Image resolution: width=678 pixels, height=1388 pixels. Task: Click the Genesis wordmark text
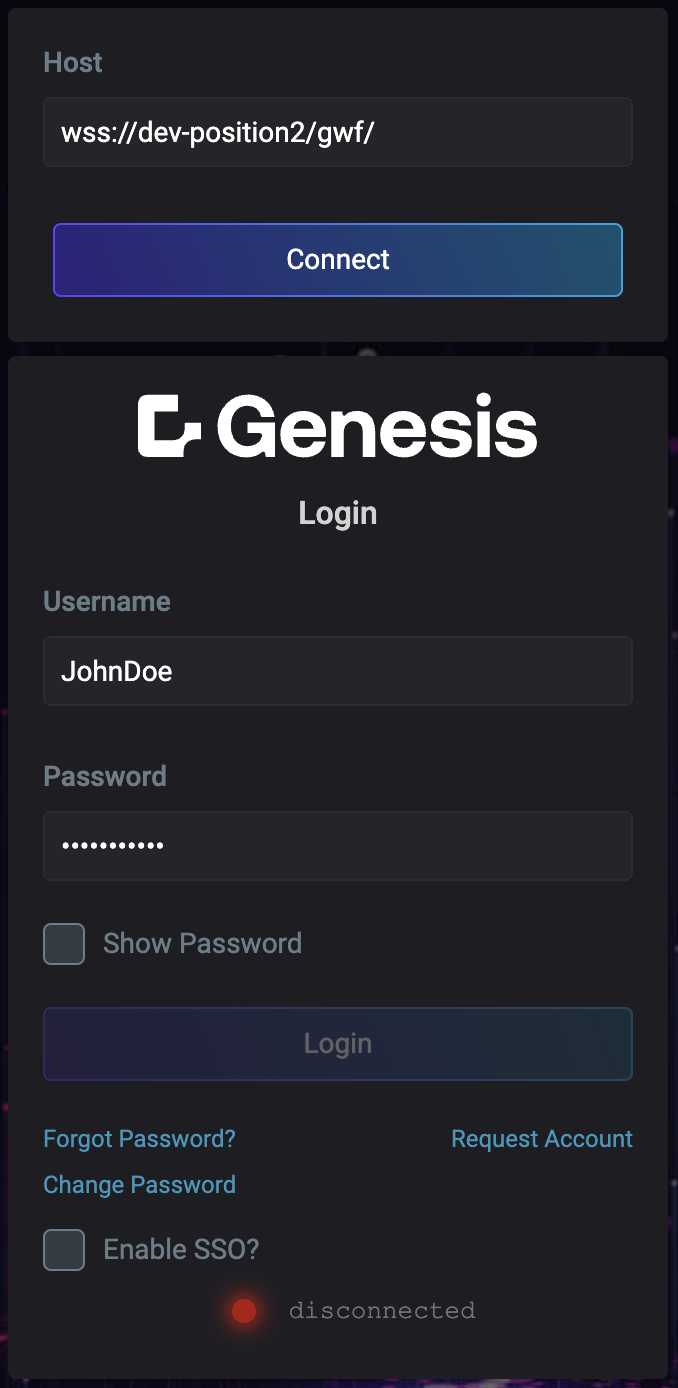377,427
